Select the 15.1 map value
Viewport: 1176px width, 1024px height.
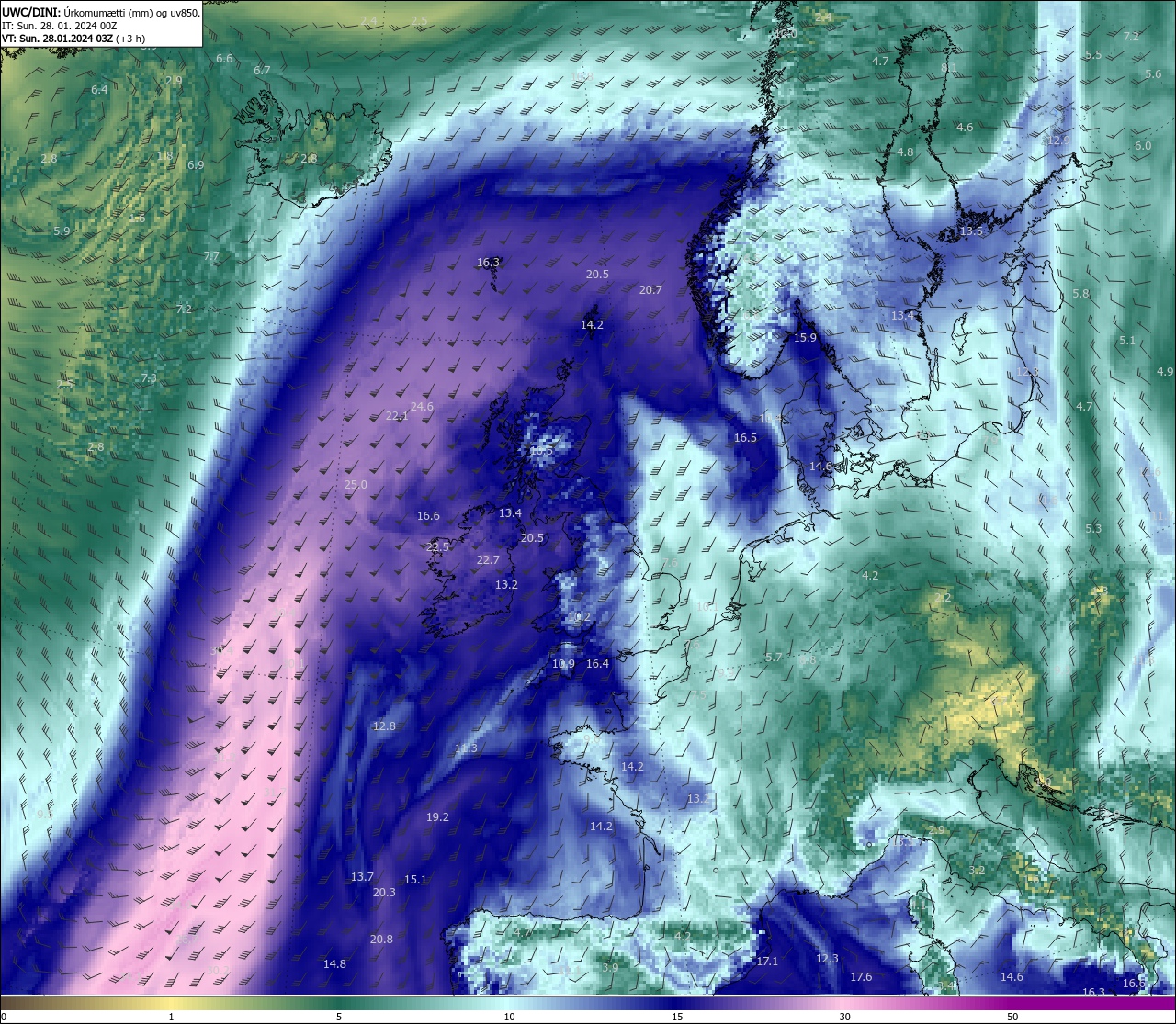coord(415,879)
